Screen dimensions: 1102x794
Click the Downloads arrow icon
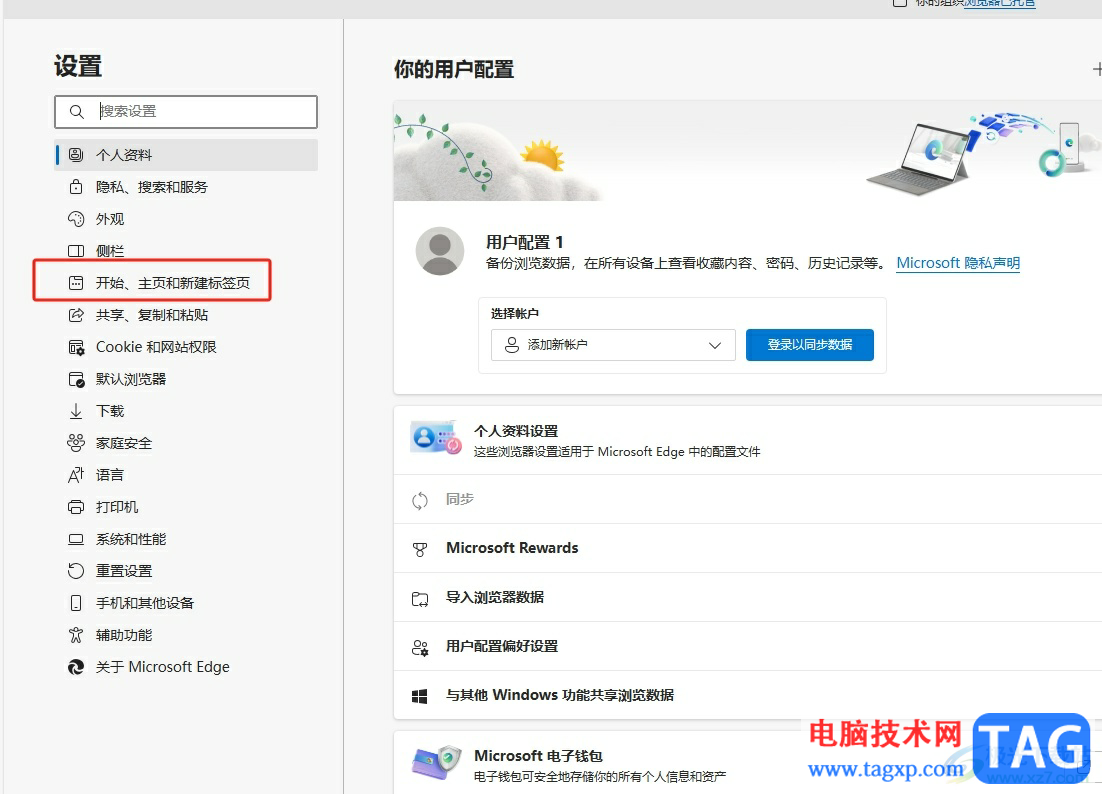coord(76,411)
